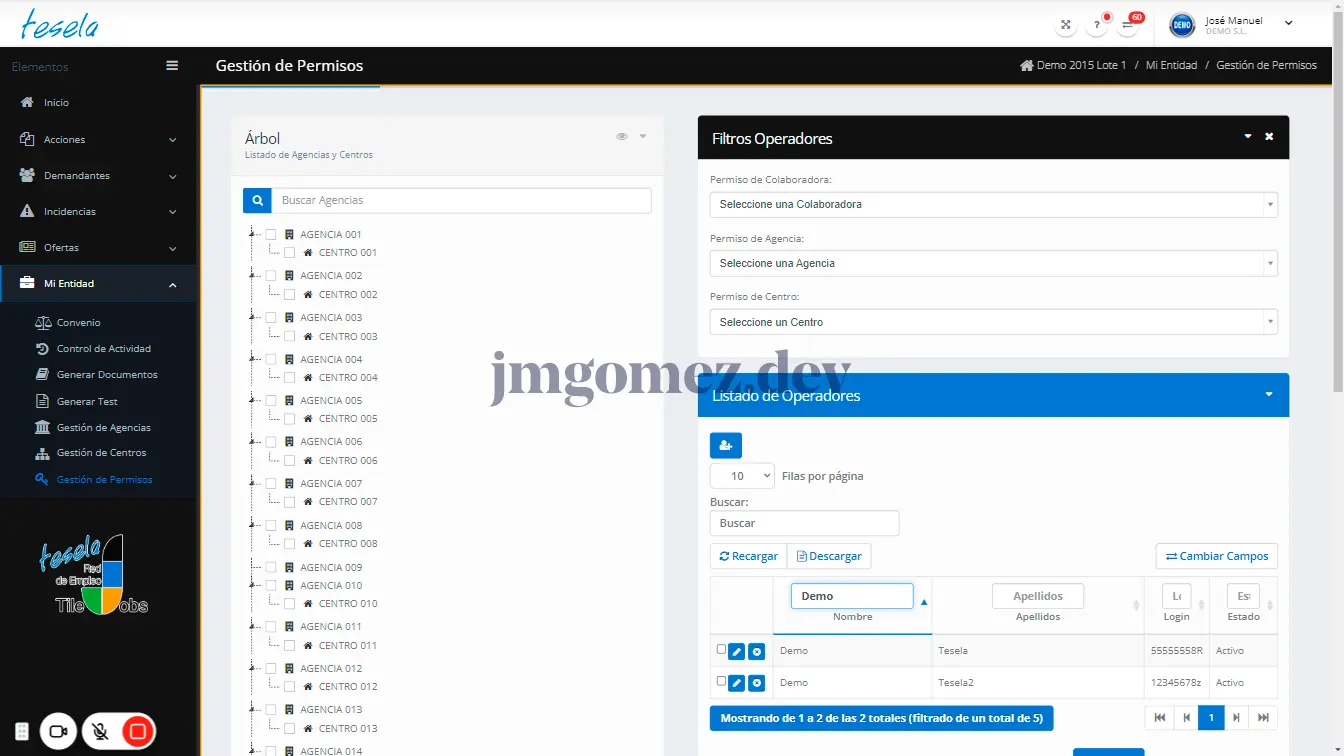The width and height of the screenshot is (1344, 756).
Task: Click the delete icon for Demo Tesela row
Action: click(x=757, y=652)
